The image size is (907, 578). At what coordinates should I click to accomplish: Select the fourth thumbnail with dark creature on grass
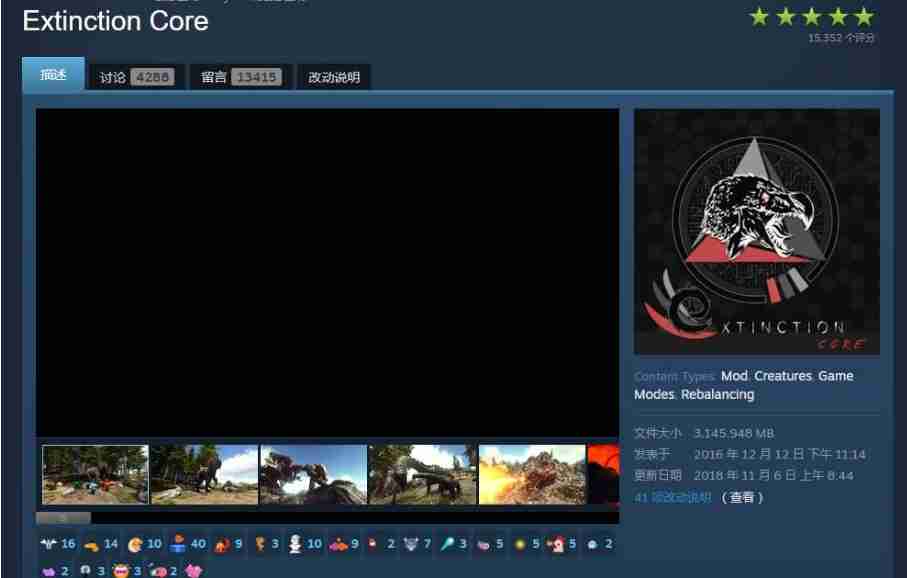(x=422, y=474)
